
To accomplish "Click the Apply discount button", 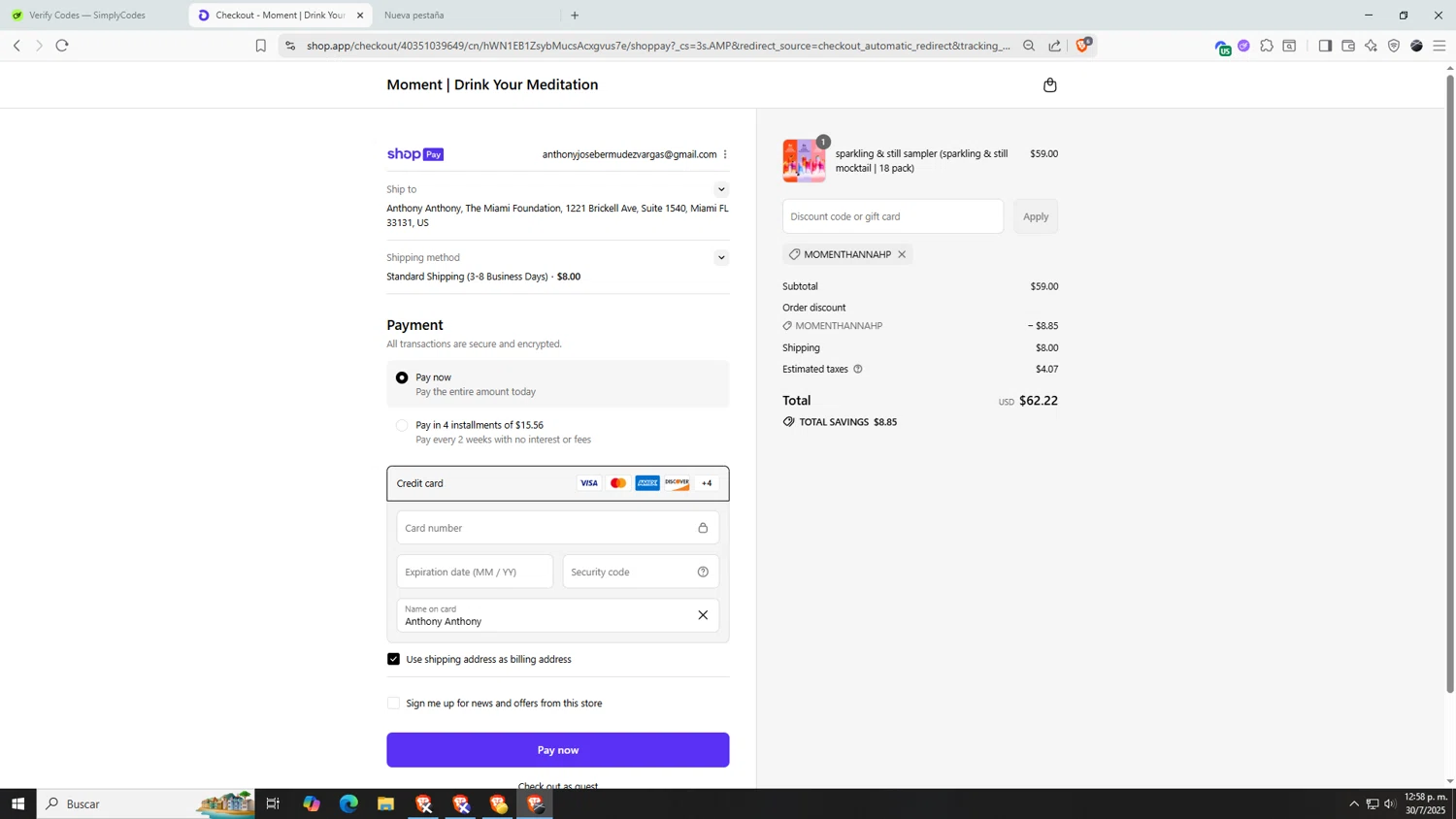I will [x=1036, y=216].
